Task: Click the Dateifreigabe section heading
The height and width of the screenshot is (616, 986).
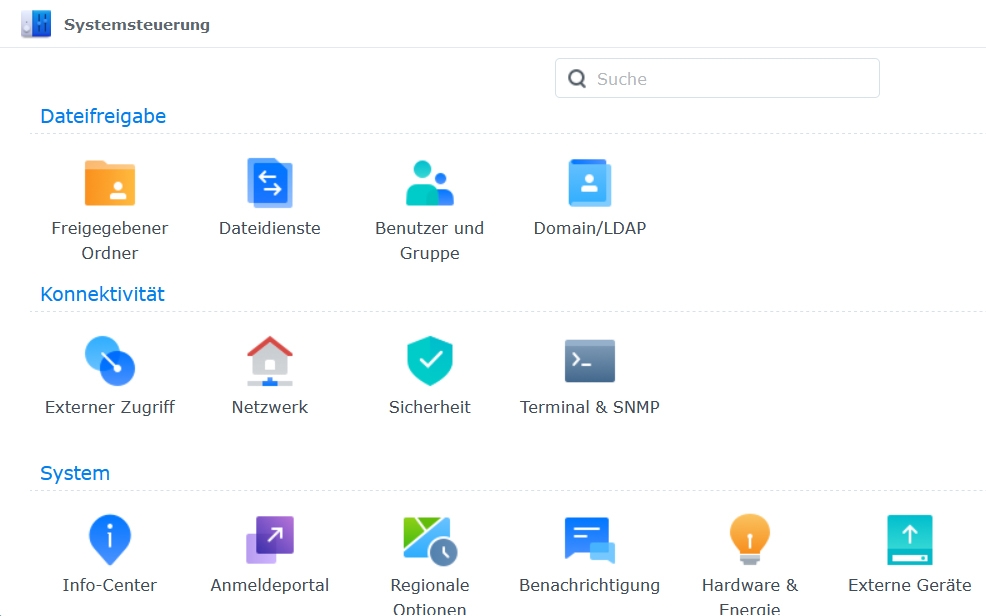Action: tap(103, 116)
